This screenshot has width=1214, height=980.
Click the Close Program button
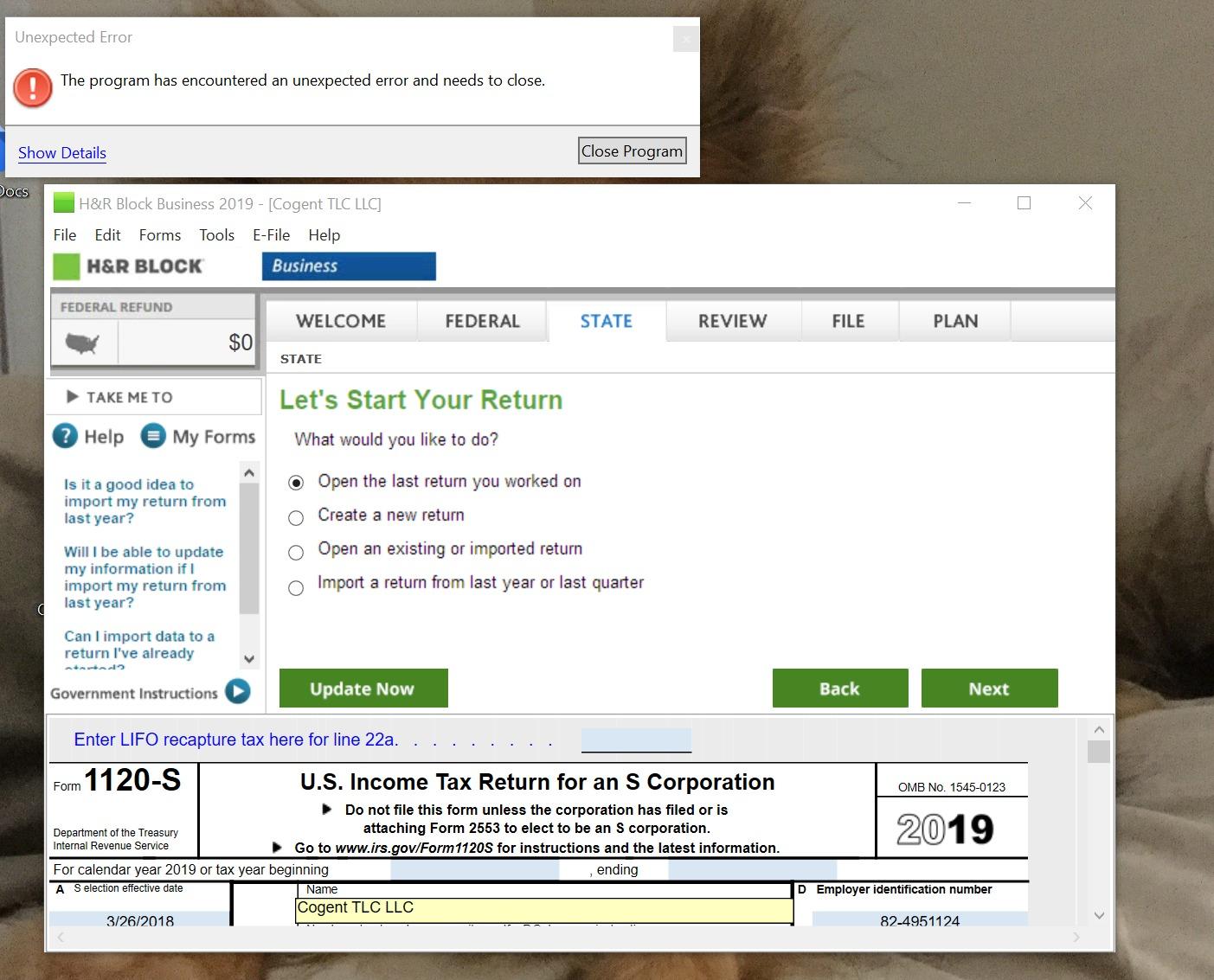(x=632, y=151)
